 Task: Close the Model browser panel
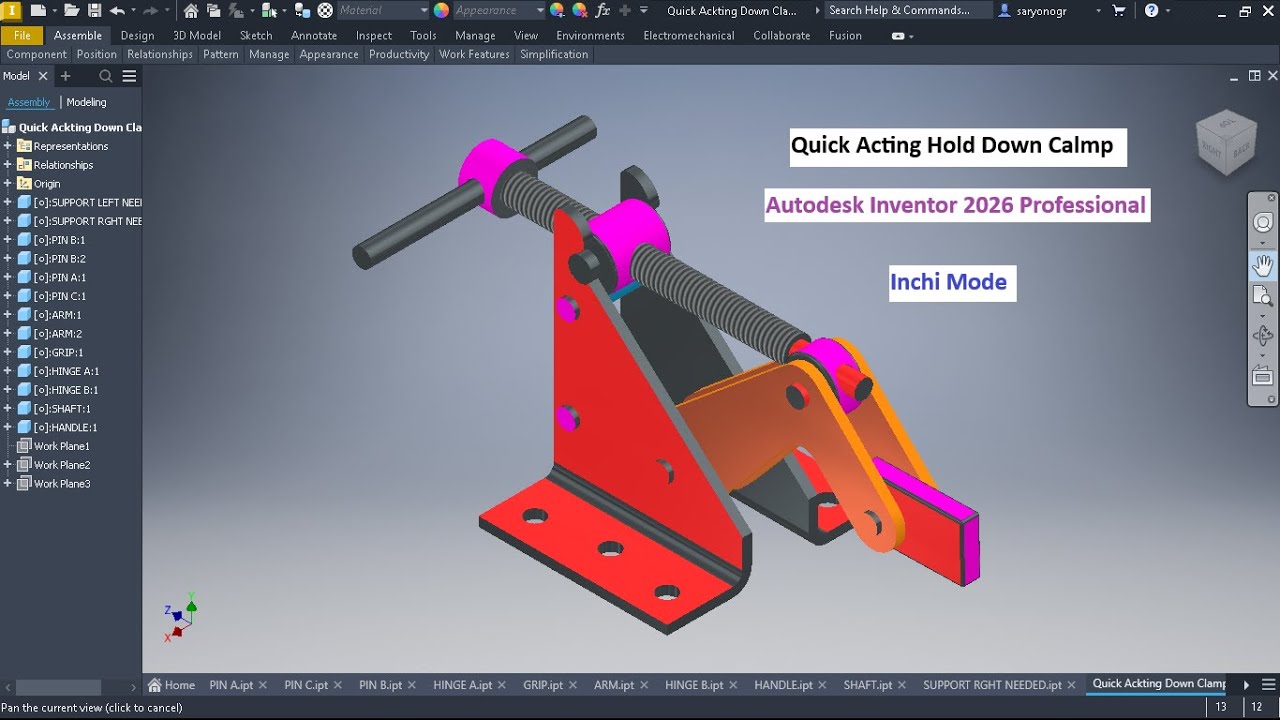pyautogui.click(x=43, y=76)
